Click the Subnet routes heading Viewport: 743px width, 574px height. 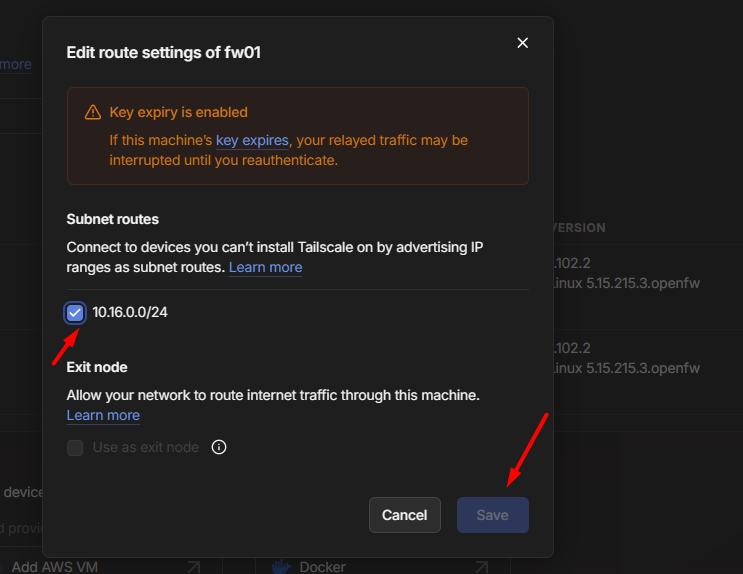(113, 219)
